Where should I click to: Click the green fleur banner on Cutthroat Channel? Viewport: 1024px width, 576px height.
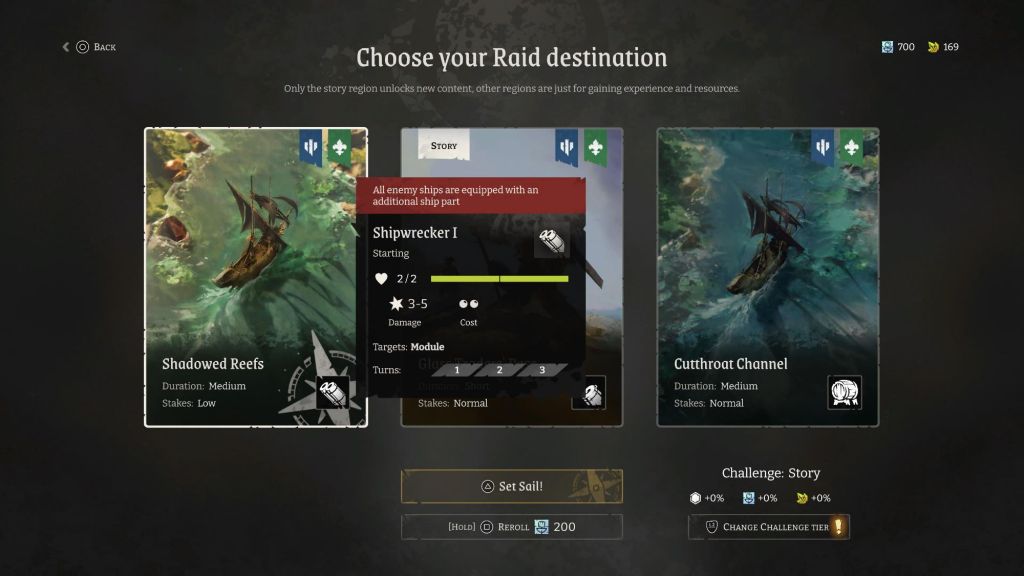(851, 147)
